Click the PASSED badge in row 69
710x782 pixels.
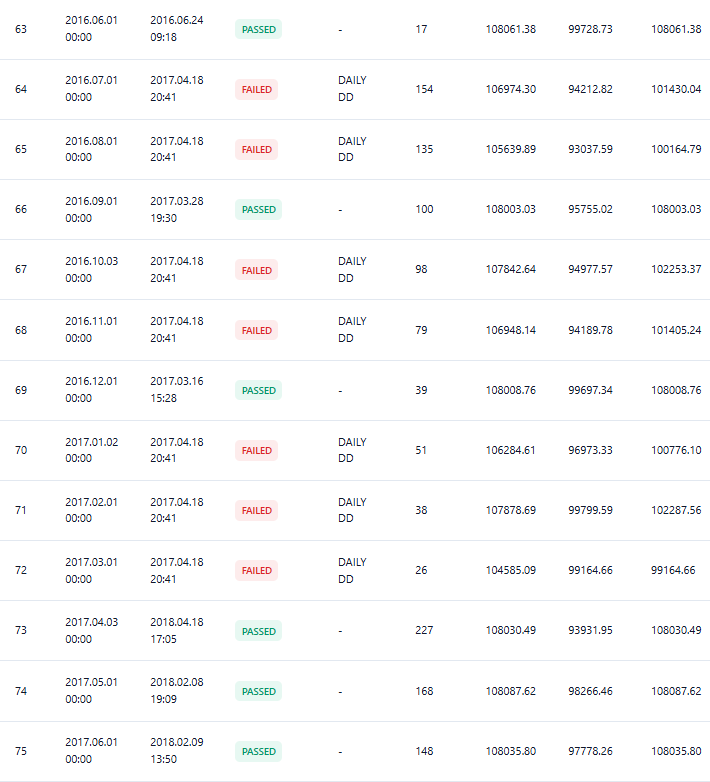tap(258, 391)
